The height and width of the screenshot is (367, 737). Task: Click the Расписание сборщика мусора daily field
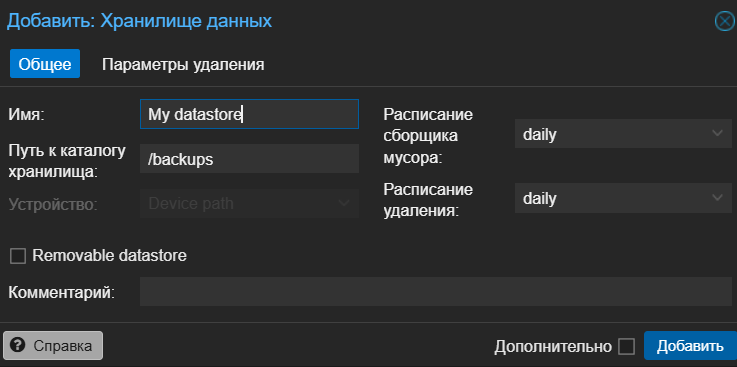coord(623,134)
